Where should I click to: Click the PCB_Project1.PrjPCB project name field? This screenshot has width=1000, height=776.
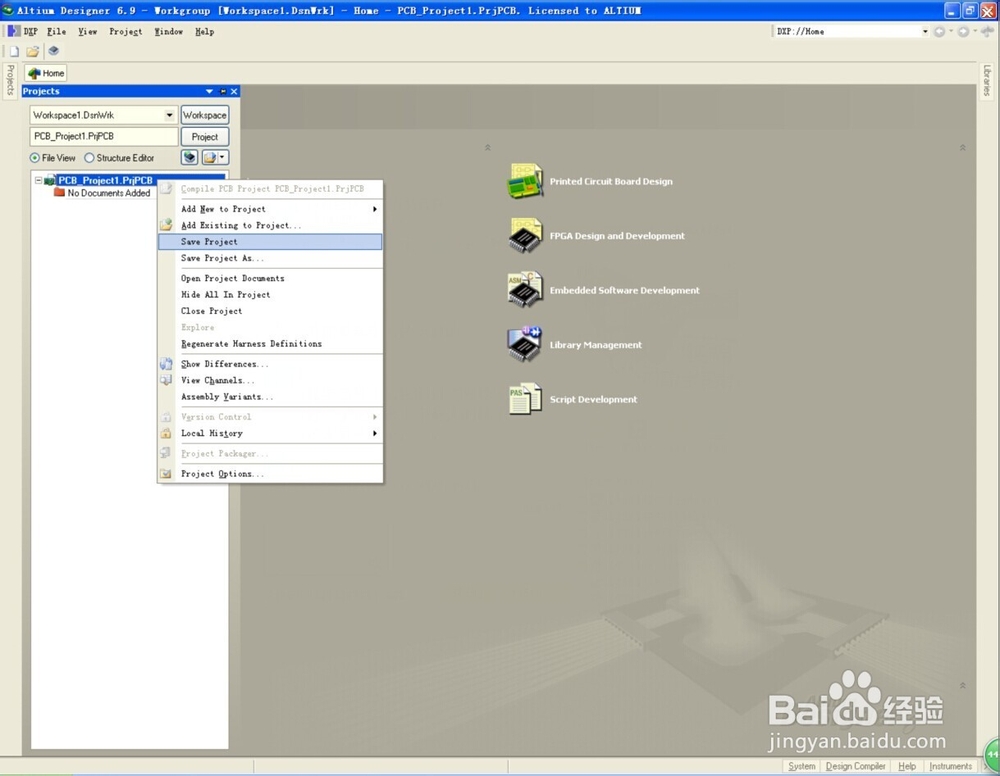pos(103,136)
